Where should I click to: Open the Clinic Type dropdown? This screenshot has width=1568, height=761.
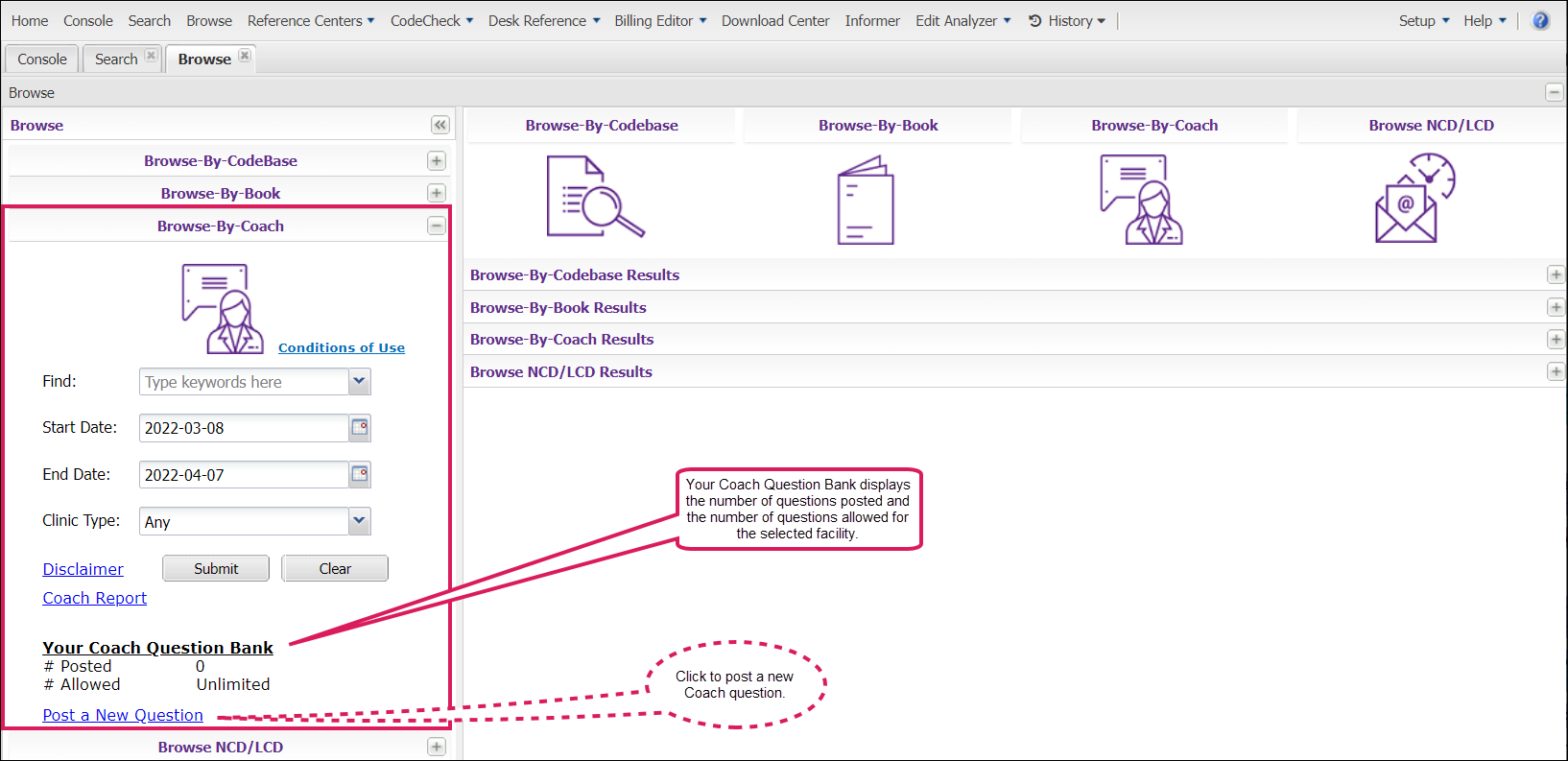pyautogui.click(x=359, y=521)
